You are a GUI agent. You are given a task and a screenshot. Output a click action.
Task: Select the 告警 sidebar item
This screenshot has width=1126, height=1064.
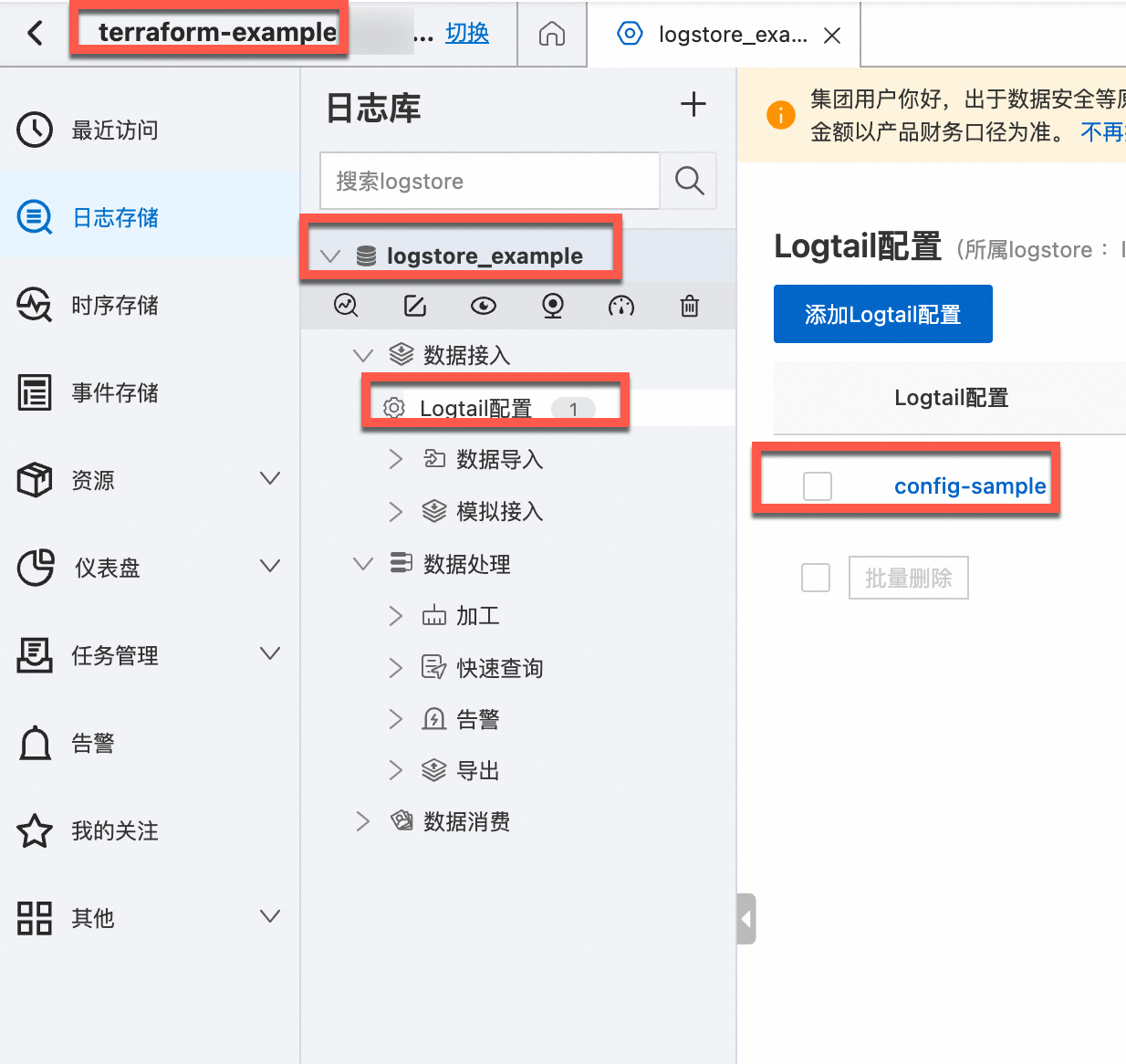[91, 743]
